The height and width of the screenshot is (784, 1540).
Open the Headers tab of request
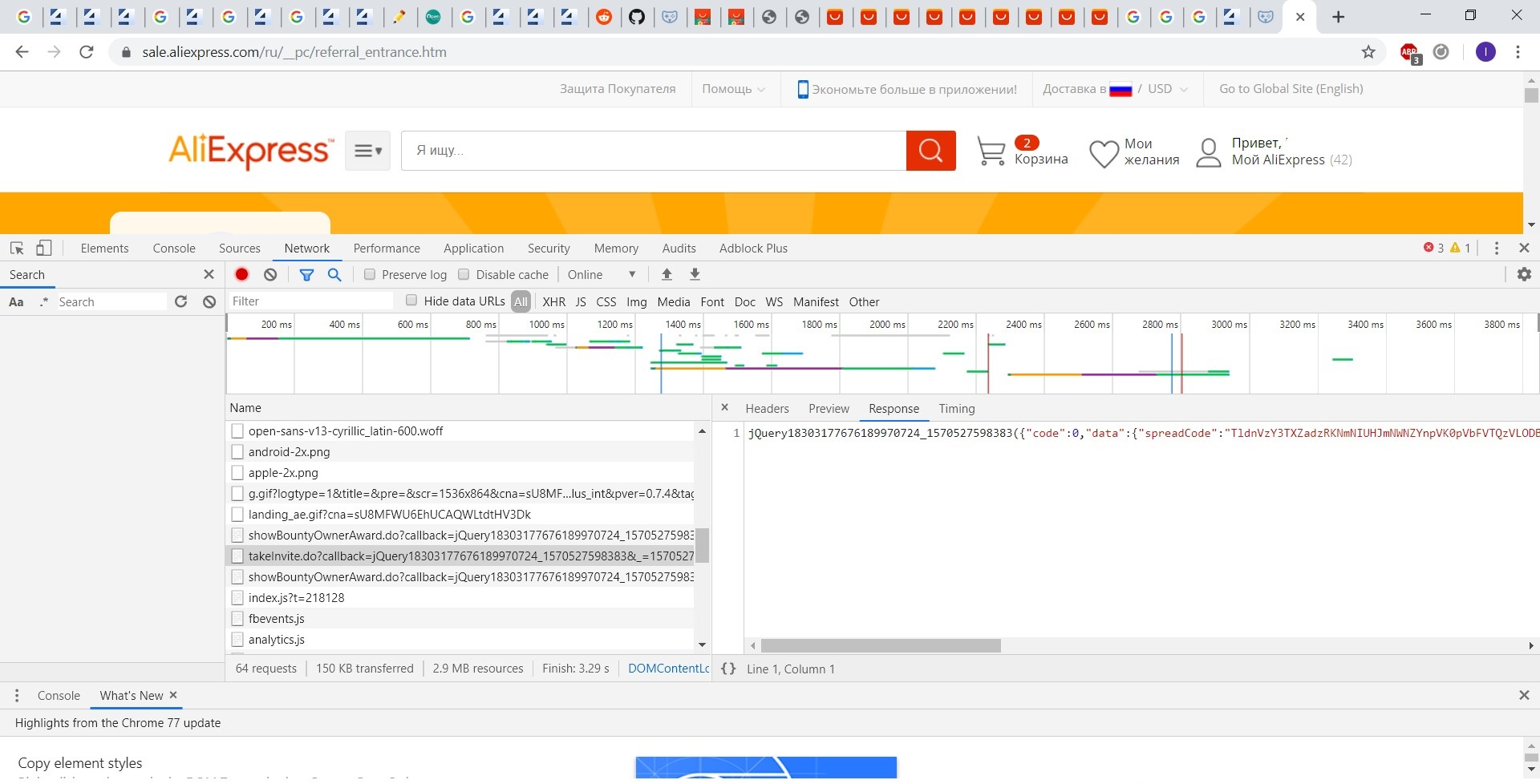(767, 409)
